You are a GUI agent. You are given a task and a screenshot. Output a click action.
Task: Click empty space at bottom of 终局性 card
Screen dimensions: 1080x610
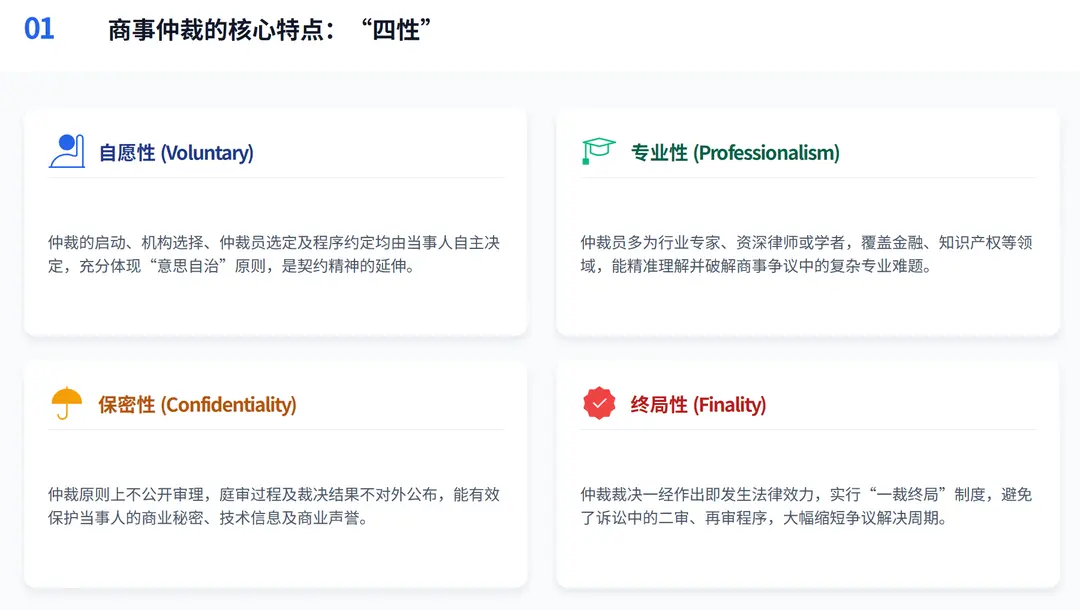(x=807, y=560)
